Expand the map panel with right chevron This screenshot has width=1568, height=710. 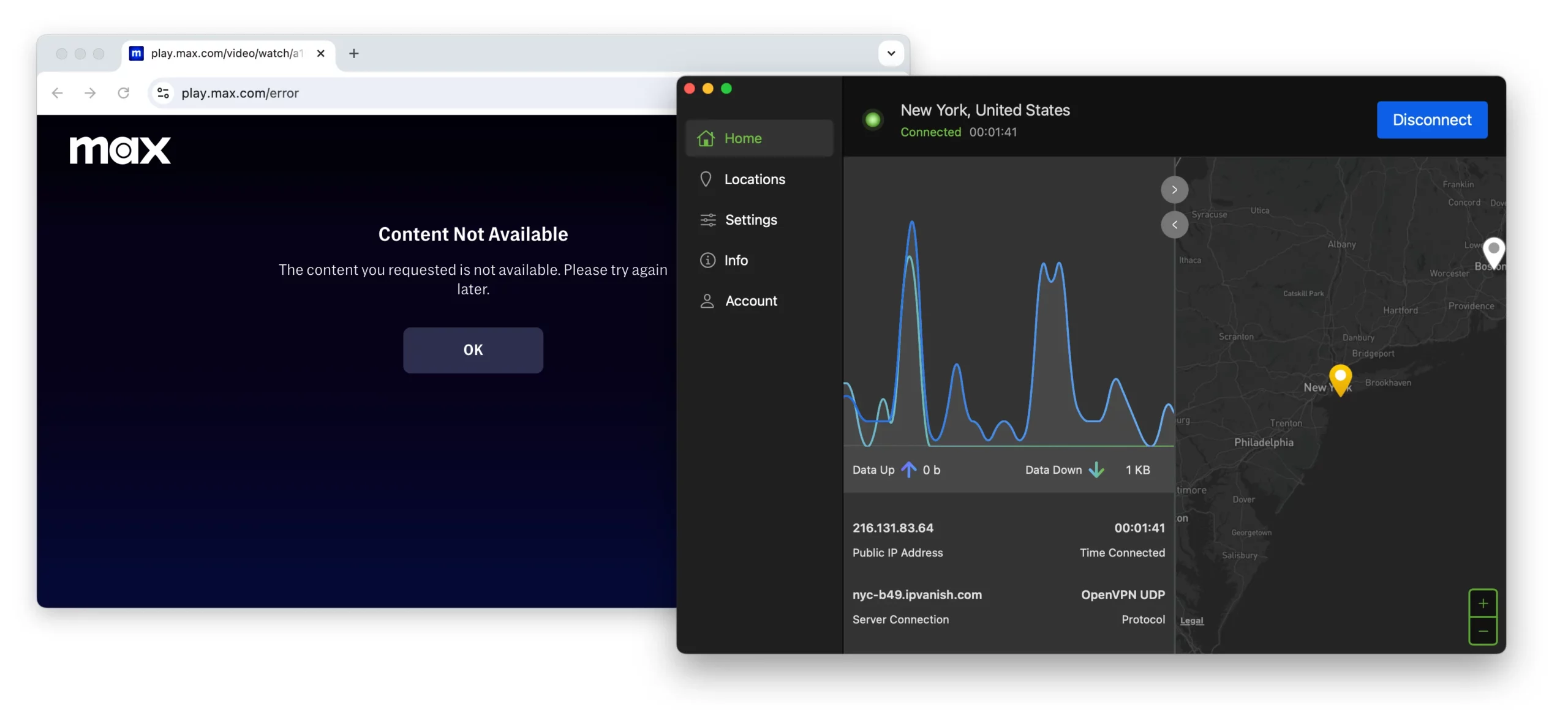click(x=1174, y=190)
